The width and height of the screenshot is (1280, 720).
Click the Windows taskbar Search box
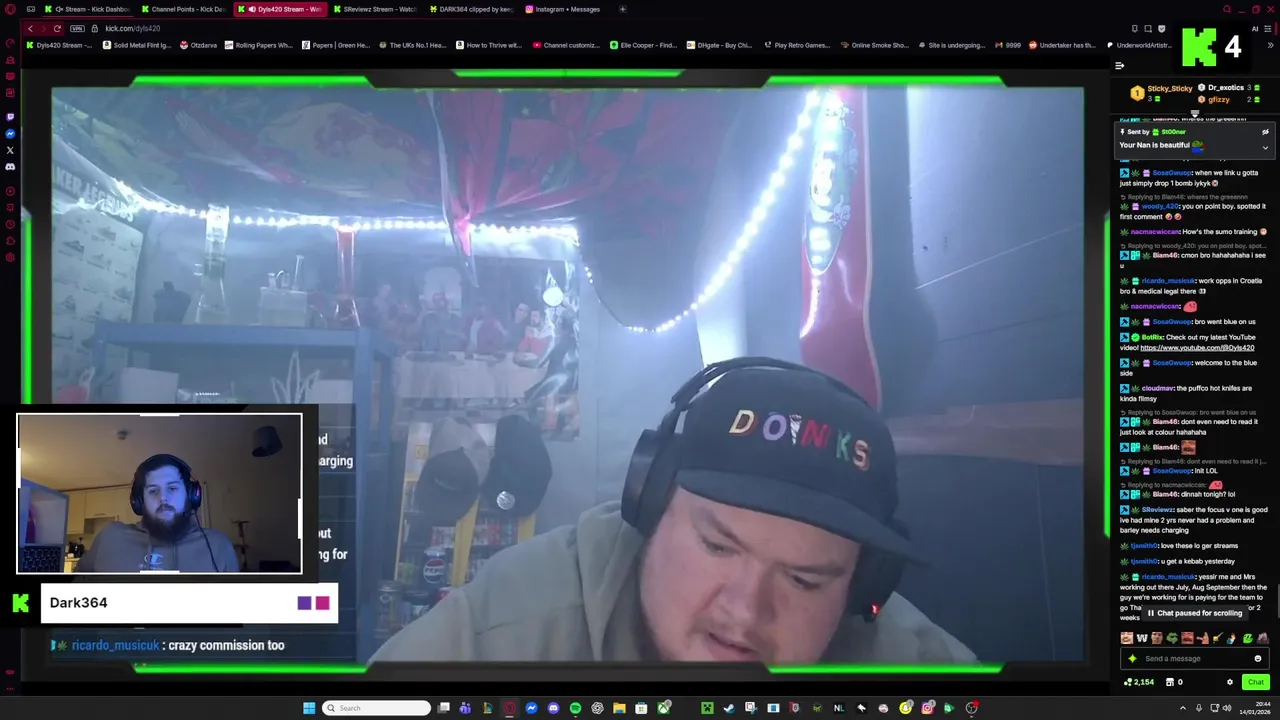pyautogui.click(x=376, y=708)
